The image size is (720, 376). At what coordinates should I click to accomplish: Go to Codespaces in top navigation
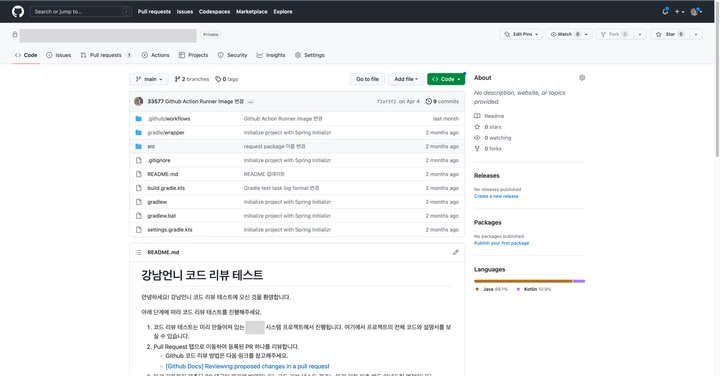point(214,11)
